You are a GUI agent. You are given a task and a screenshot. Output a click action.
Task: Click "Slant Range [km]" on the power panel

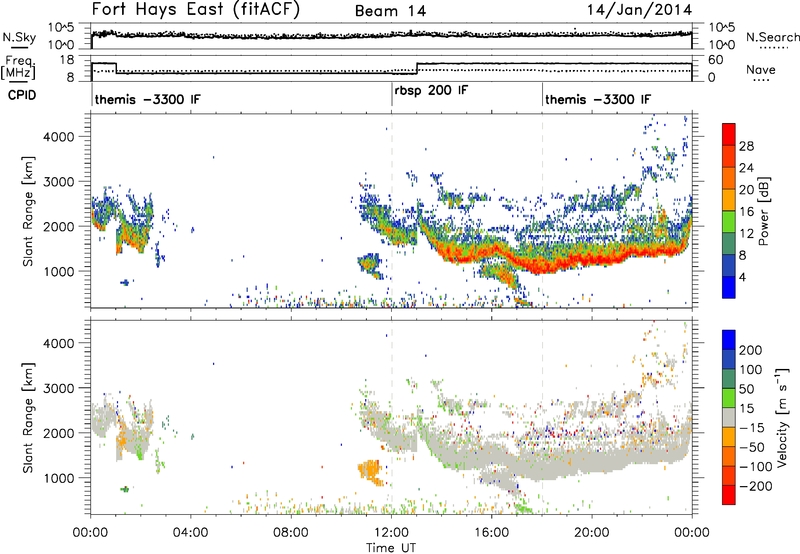click(28, 211)
